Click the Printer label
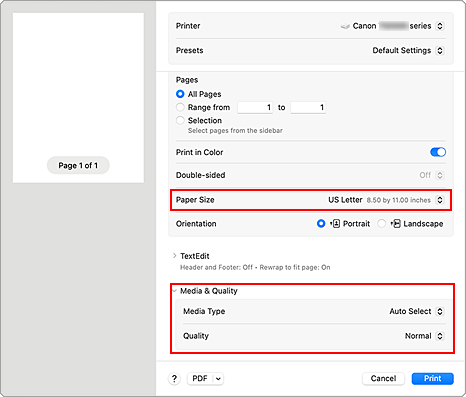The image size is (466, 397). [188, 26]
